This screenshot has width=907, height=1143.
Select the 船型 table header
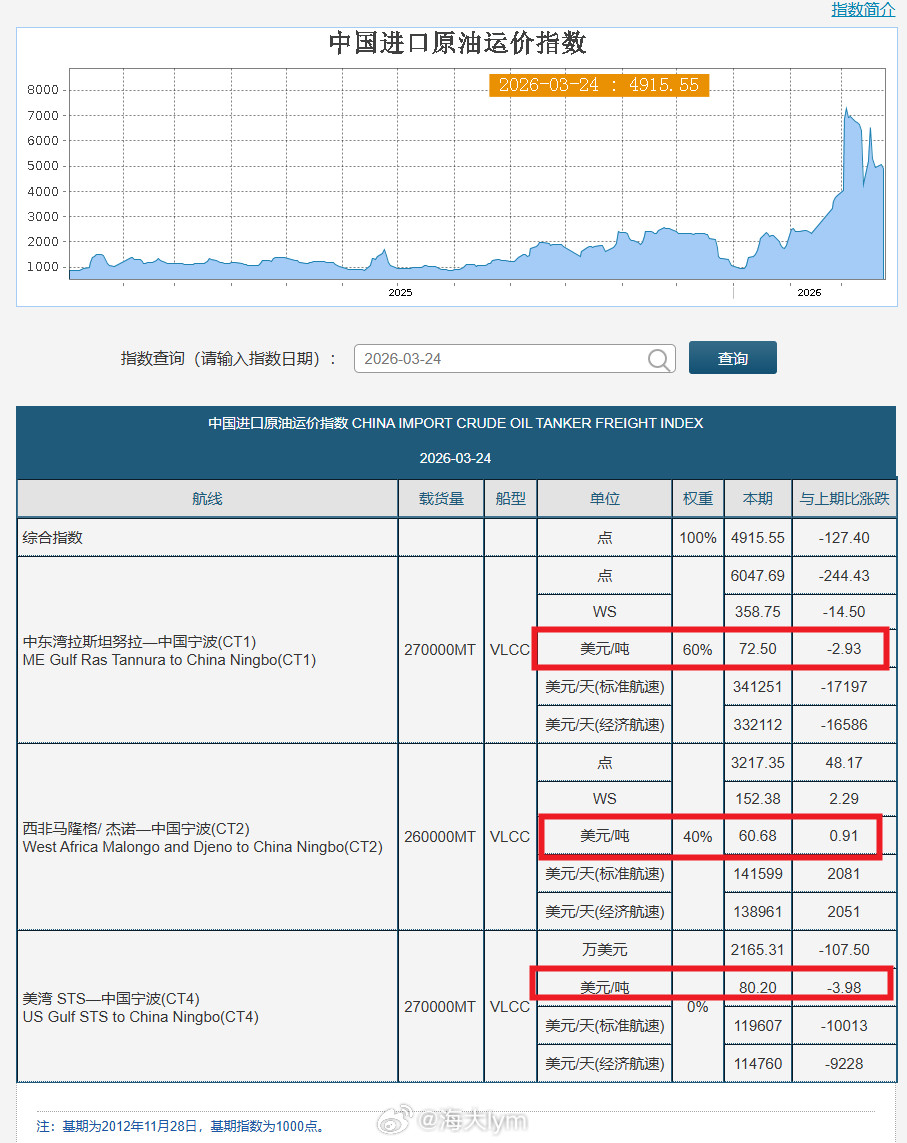pyautogui.click(x=510, y=498)
